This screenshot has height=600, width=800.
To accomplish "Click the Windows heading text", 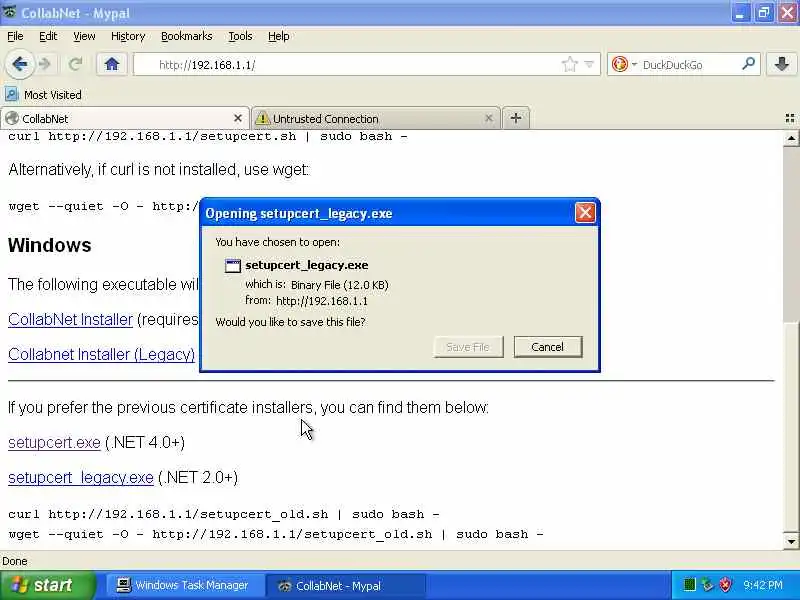I will [49, 245].
